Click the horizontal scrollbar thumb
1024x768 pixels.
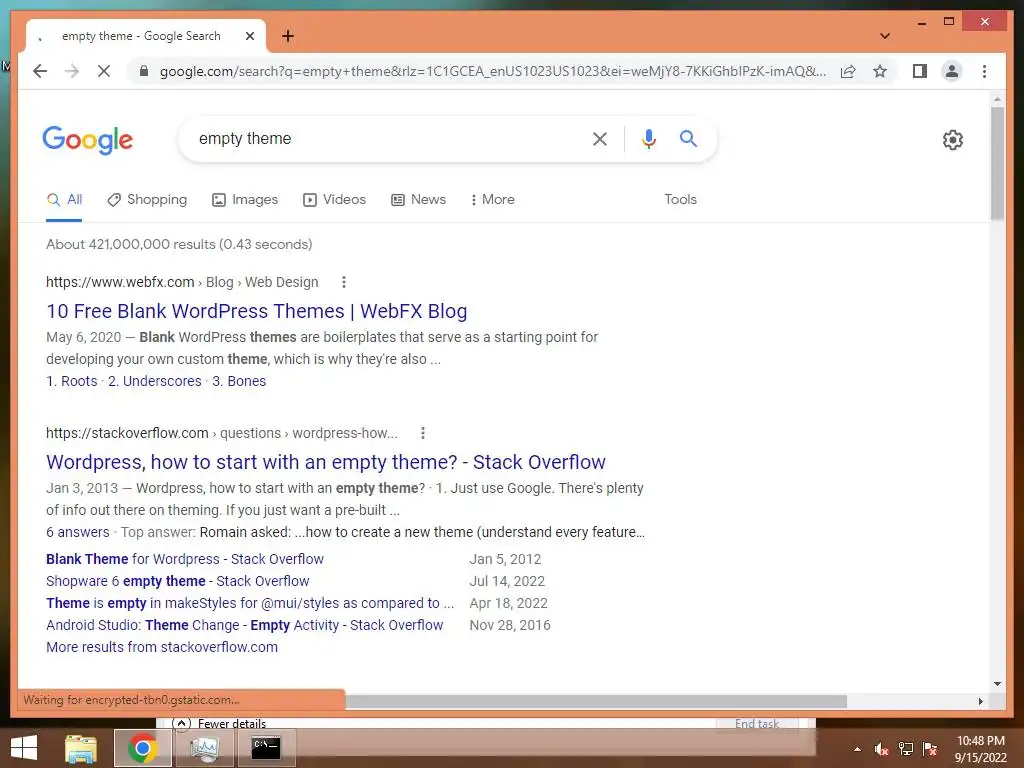[596, 701]
